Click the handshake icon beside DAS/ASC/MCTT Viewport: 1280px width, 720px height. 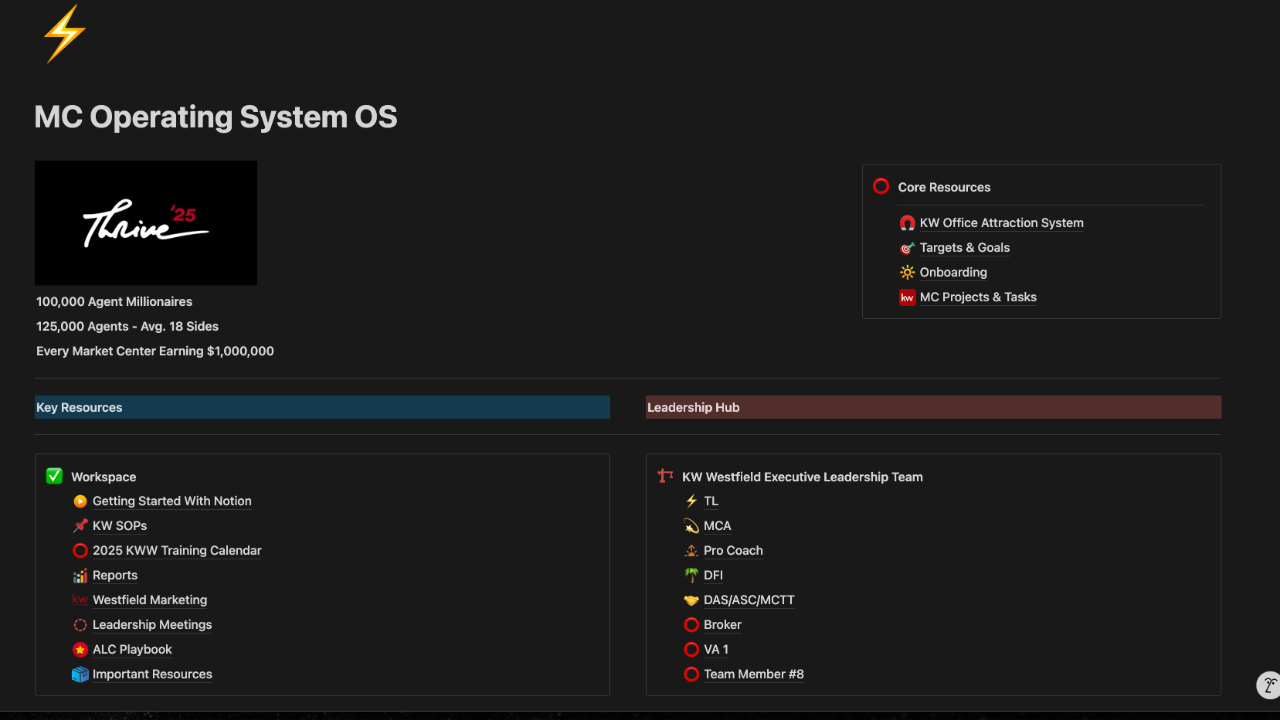691,600
